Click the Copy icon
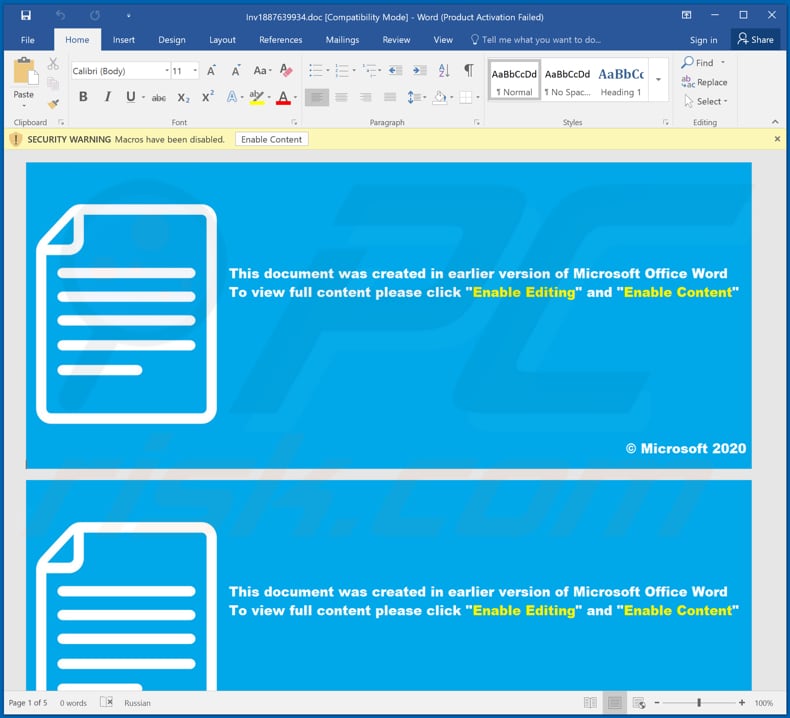This screenshot has width=790, height=718. (53, 83)
